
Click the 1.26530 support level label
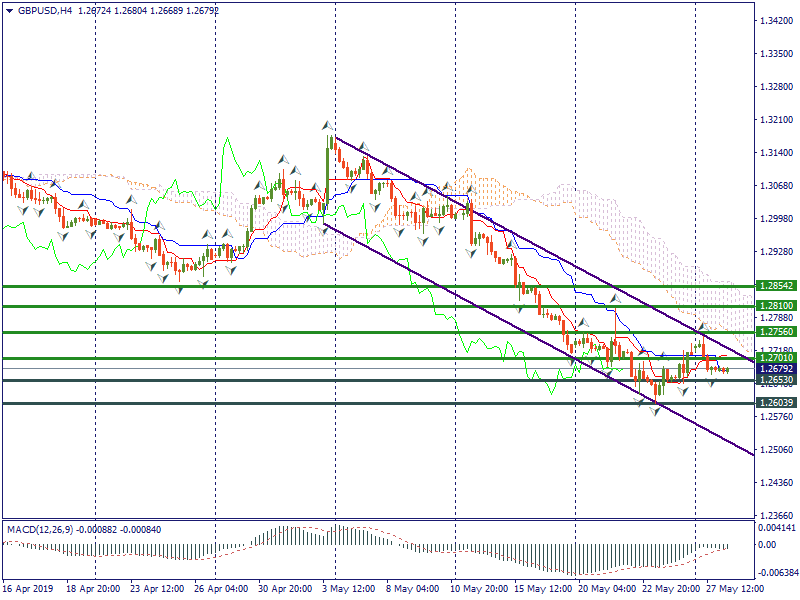pos(775,381)
